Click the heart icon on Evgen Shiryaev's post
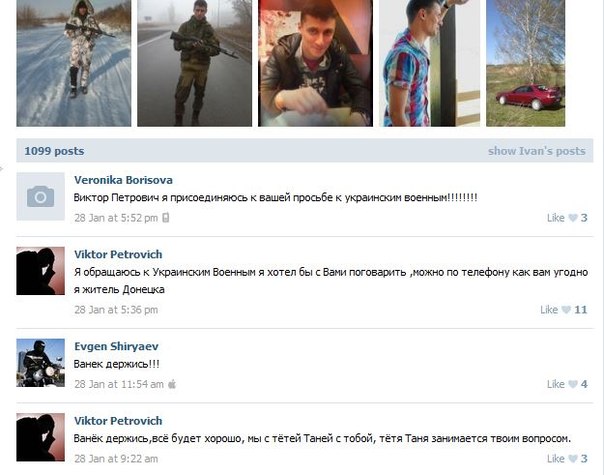The image size is (604, 475). point(573,384)
